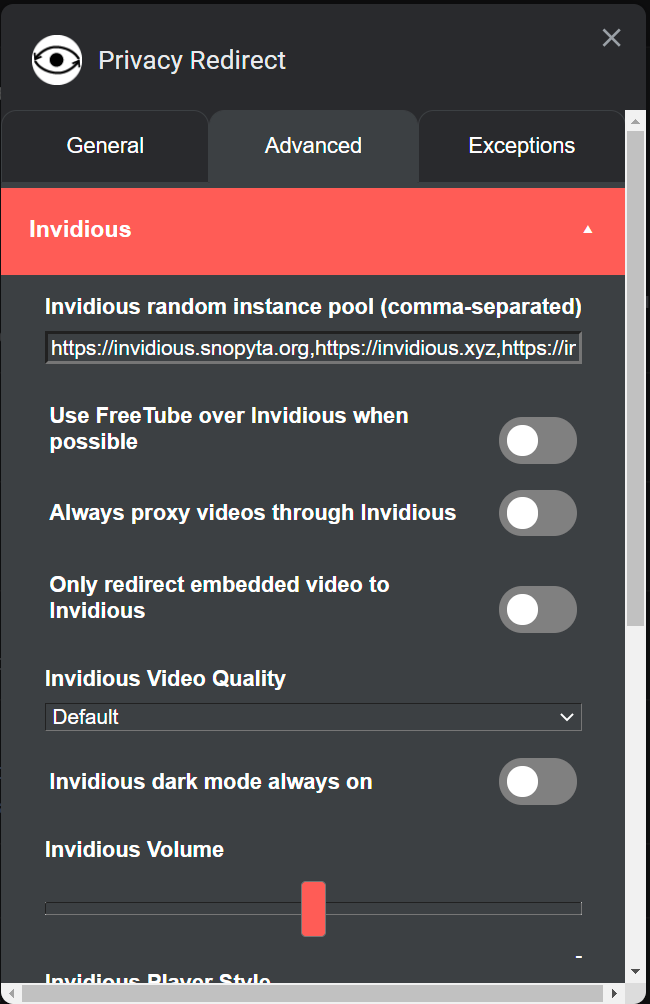Collapse the Invidious section header
The width and height of the screenshot is (650, 1004).
[300, 230]
